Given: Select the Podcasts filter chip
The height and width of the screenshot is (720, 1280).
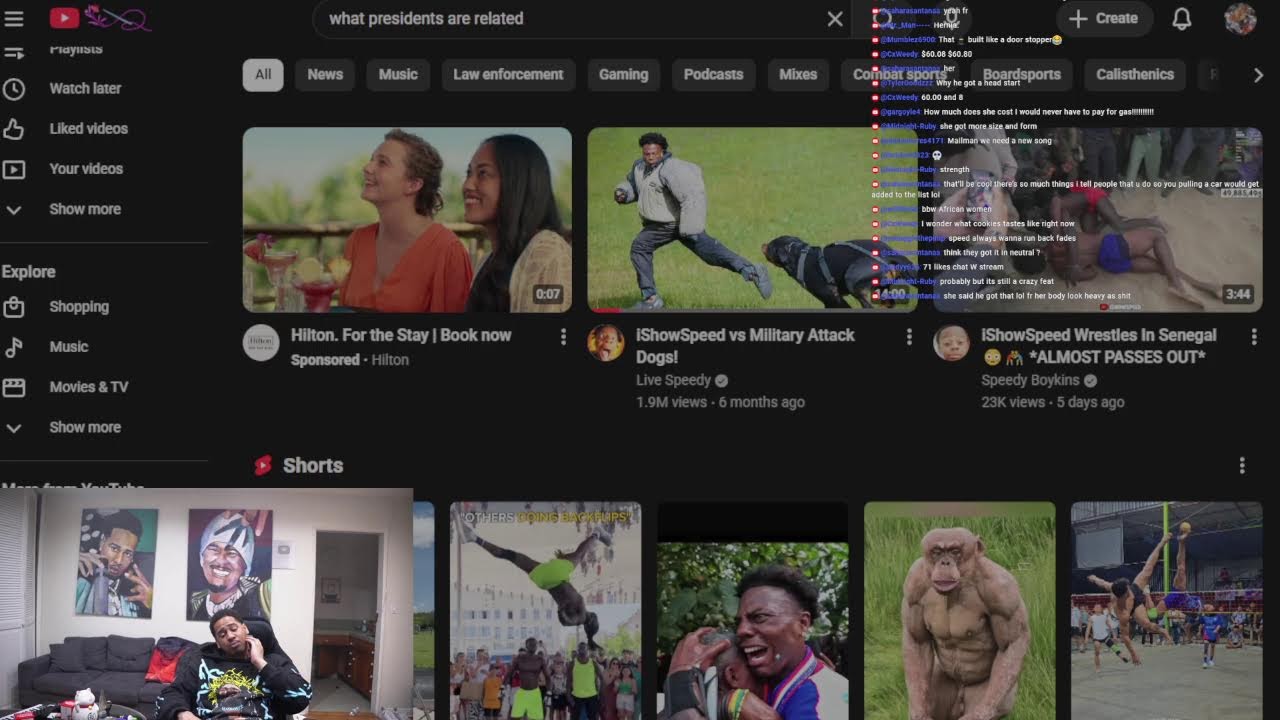Looking at the screenshot, I should 713,74.
